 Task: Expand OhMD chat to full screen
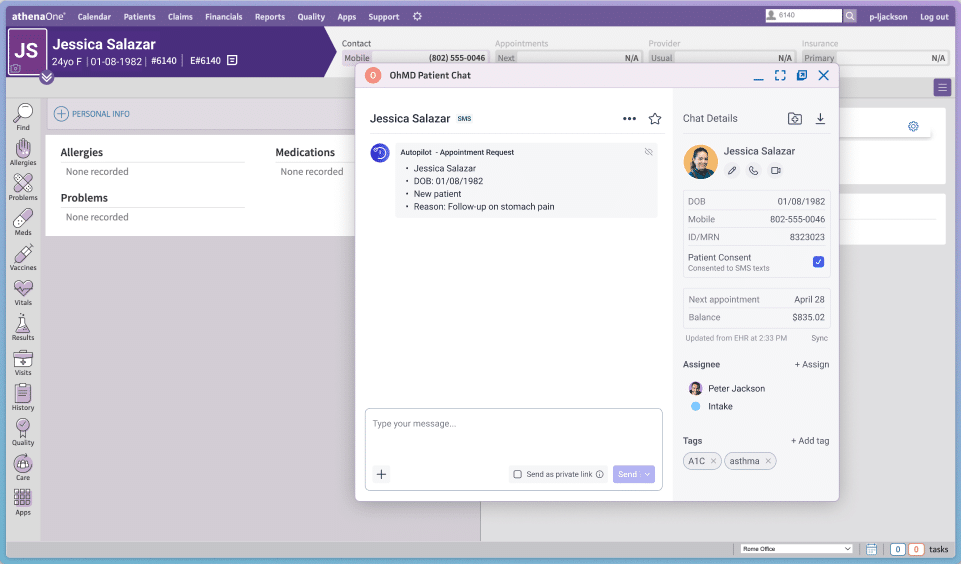pyautogui.click(x=780, y=75)
